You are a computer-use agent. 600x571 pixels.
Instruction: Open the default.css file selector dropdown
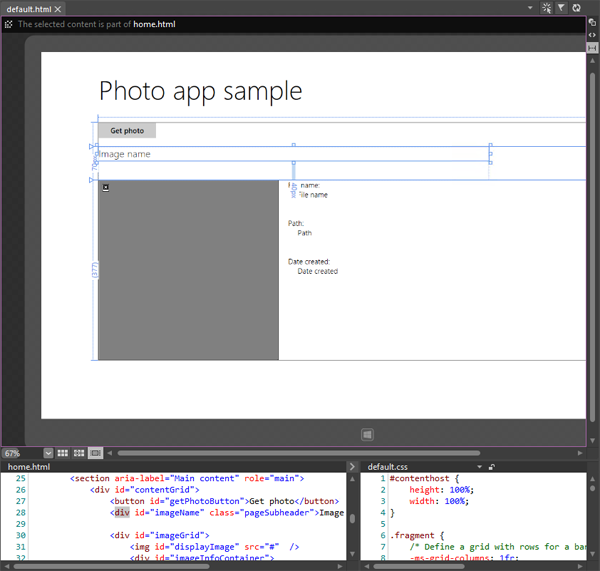point(480,467)
